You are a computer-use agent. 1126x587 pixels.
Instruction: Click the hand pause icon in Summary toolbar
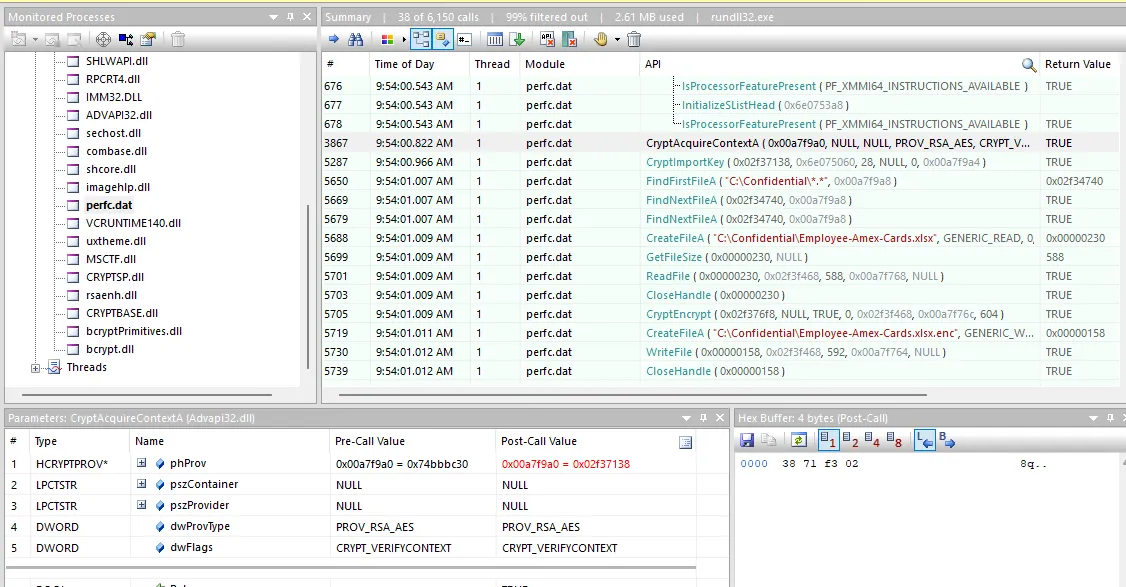[601, 40]
